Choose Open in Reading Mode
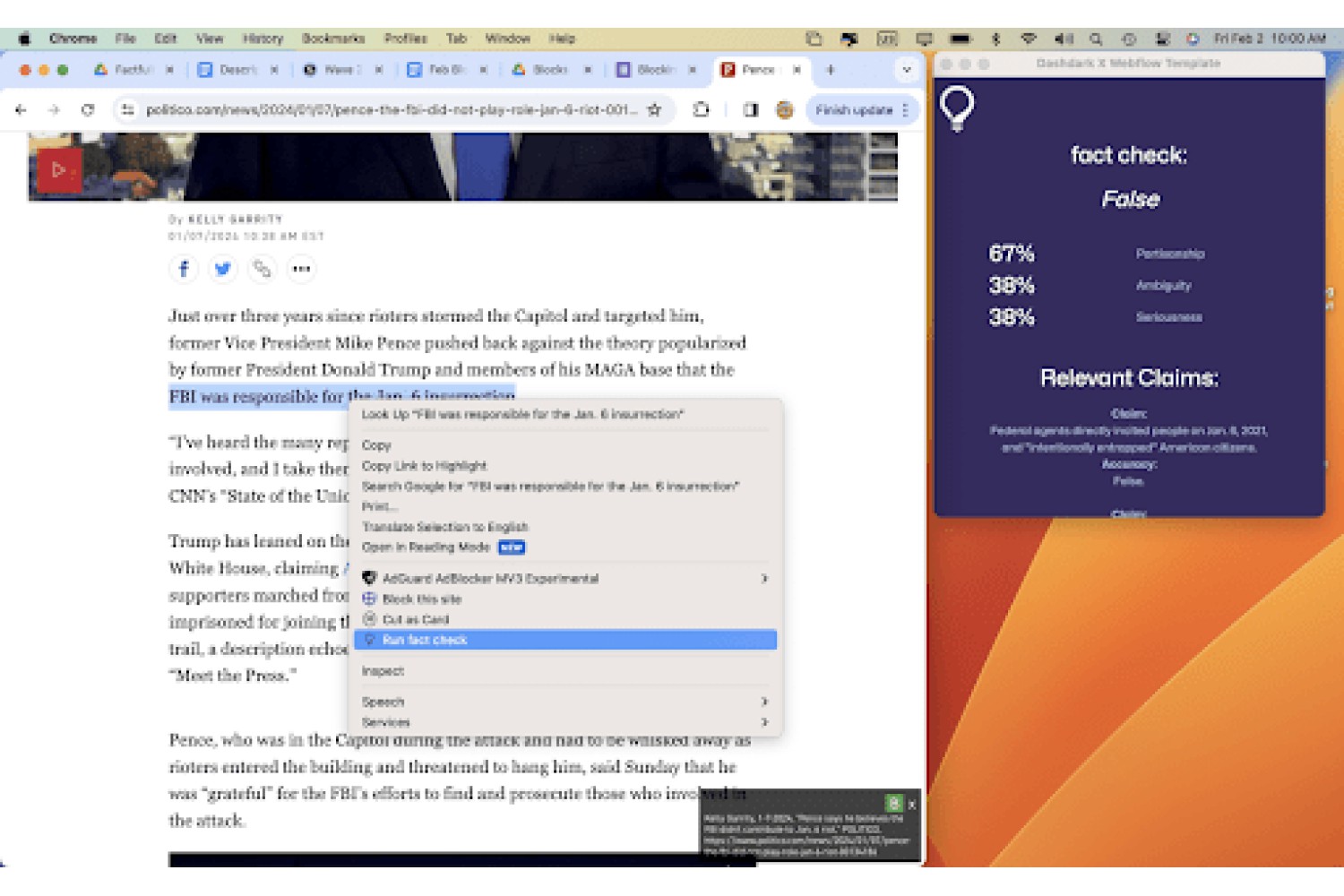 pyautogui.click(x=564, y=547)
